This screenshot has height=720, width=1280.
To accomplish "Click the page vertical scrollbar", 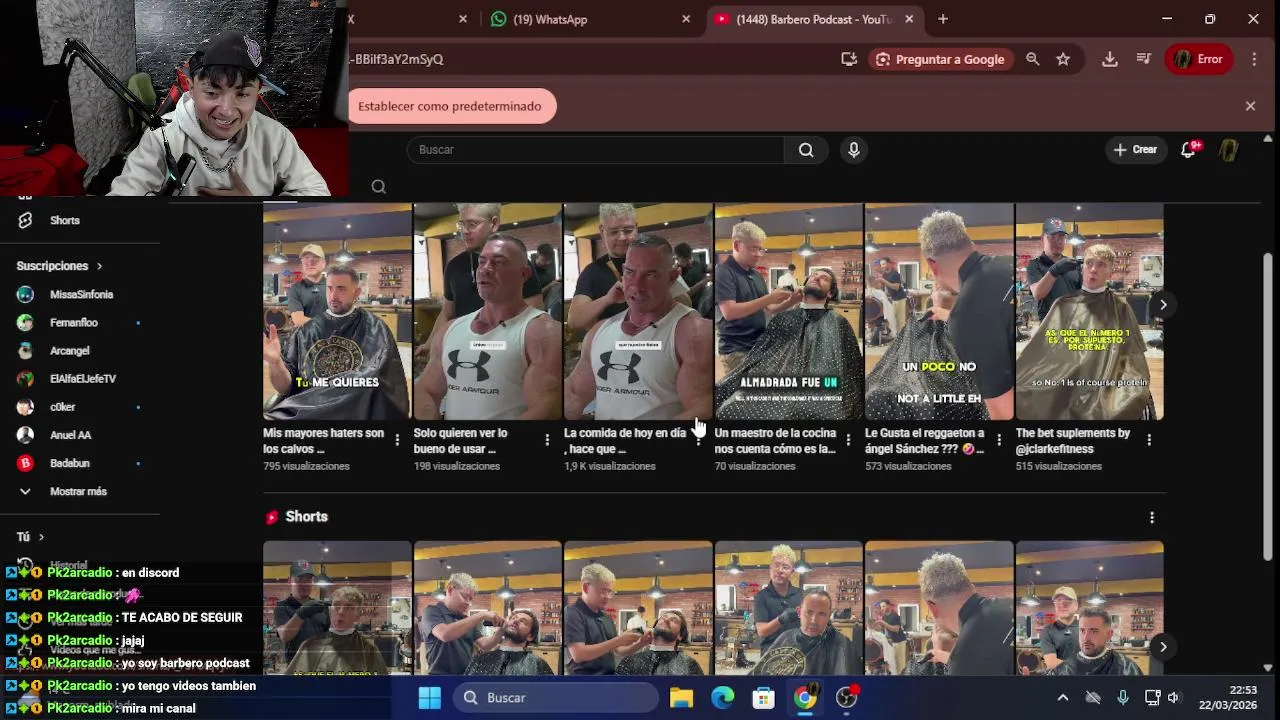I will click(x=1268, y=405).
